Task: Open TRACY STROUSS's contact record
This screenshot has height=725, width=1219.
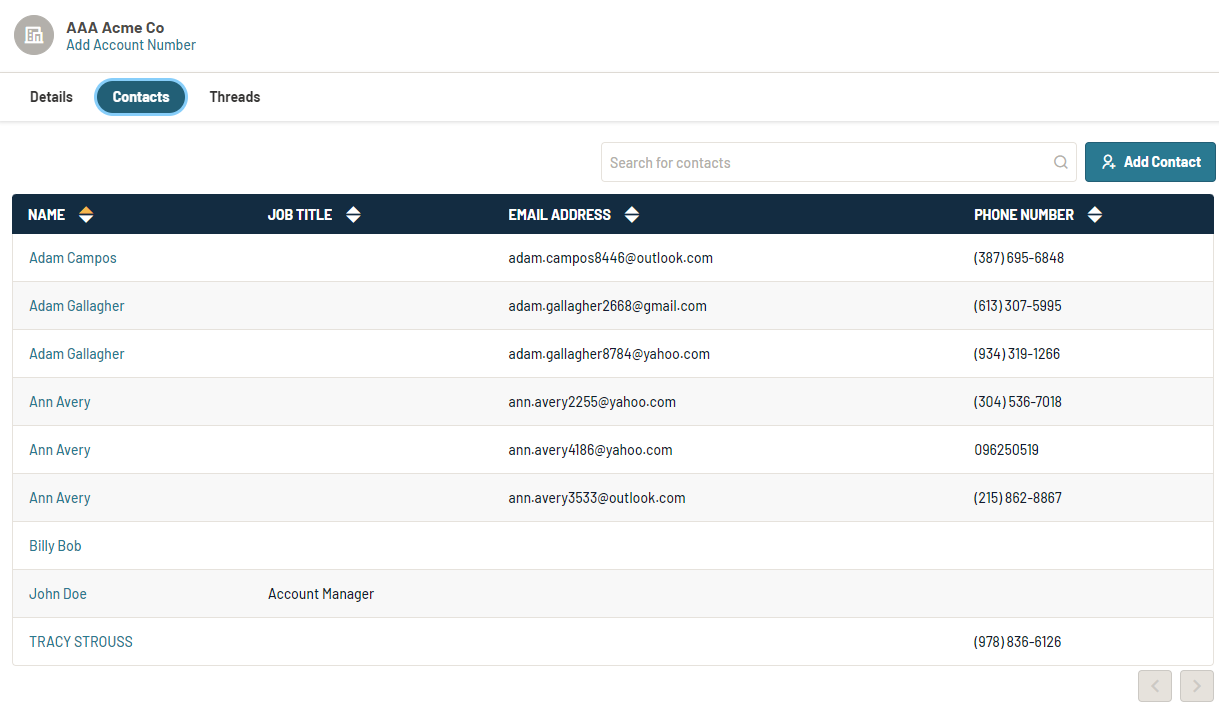Action: coord(81,641)
